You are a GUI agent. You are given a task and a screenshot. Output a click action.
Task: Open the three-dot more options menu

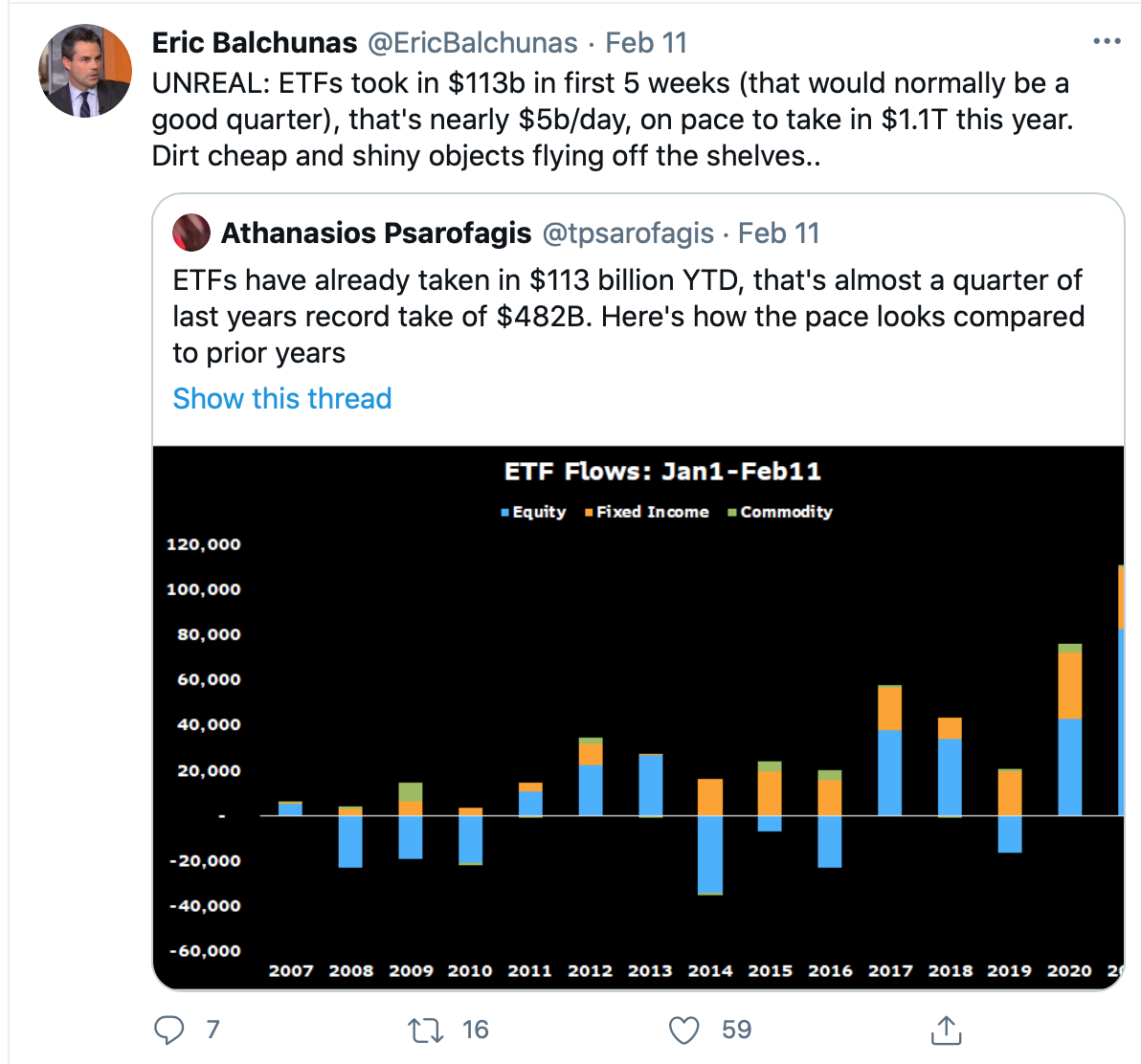tap(1107, 41)
